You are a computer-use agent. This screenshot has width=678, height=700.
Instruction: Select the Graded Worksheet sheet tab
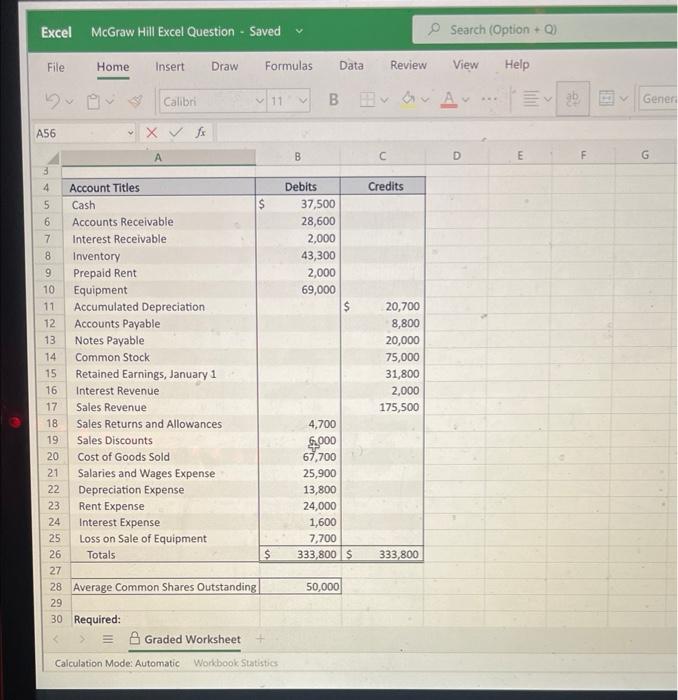[185, 639]
